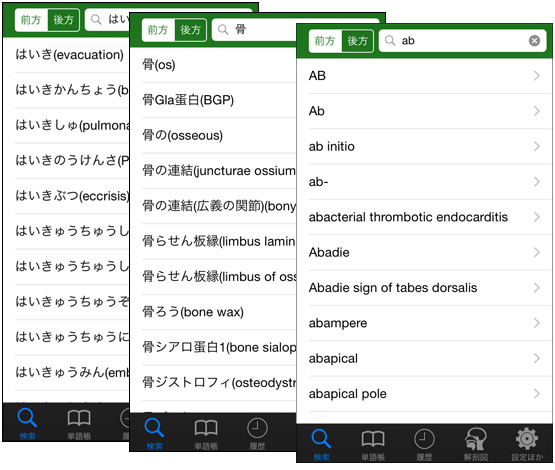Clear the 'ab' search text with X
This screenshot has height=470, width=555.
point(534,41)
